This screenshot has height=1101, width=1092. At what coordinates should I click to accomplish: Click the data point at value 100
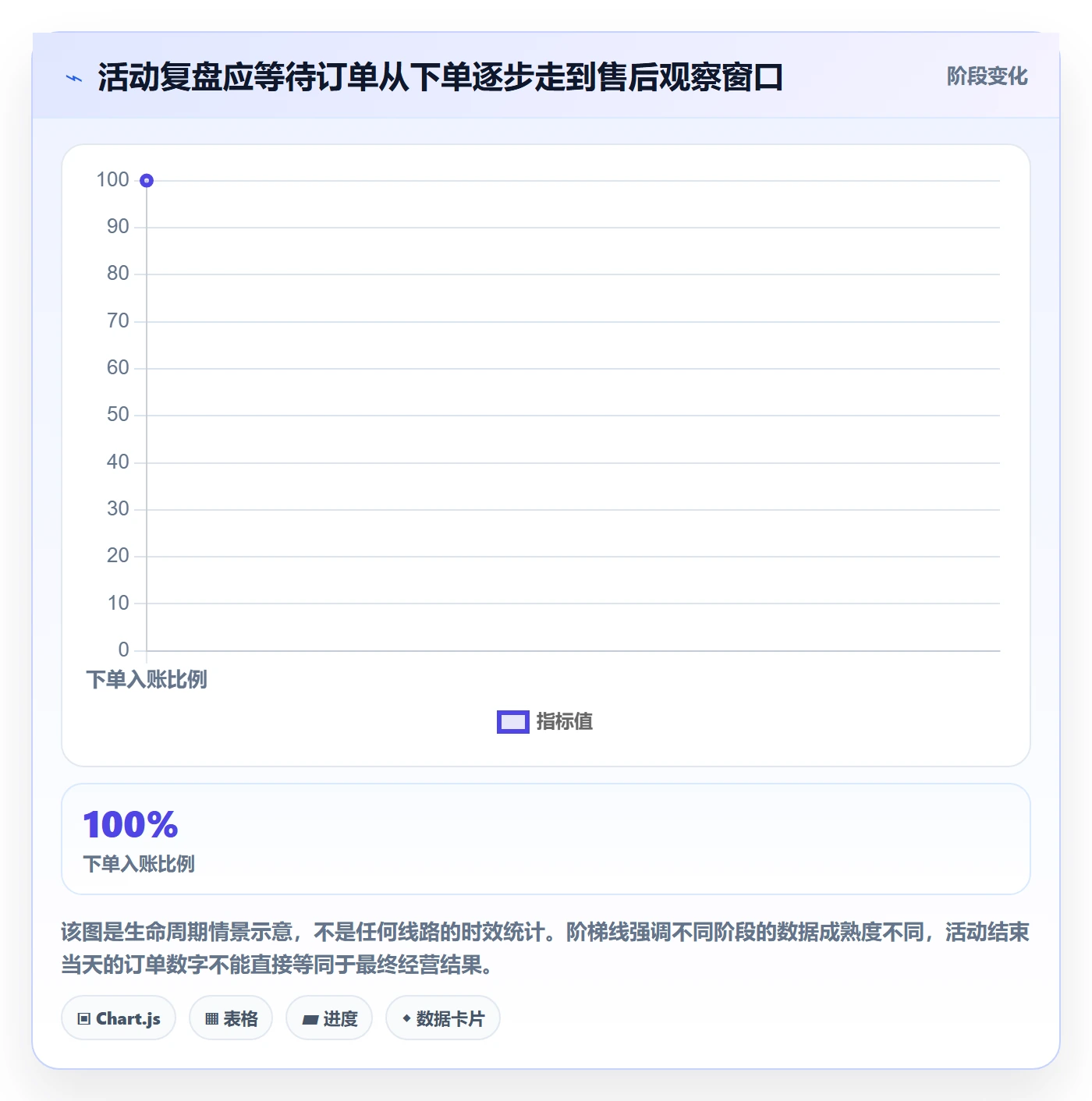click(147, 181)
